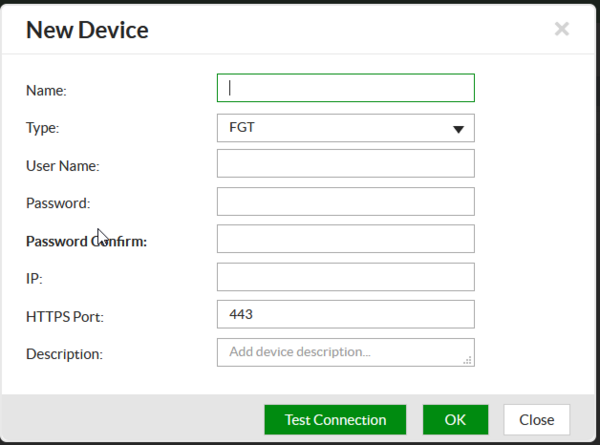The image size is (600, 445).
Task: Click the "User Name:" label
Action: pos(62,166)
